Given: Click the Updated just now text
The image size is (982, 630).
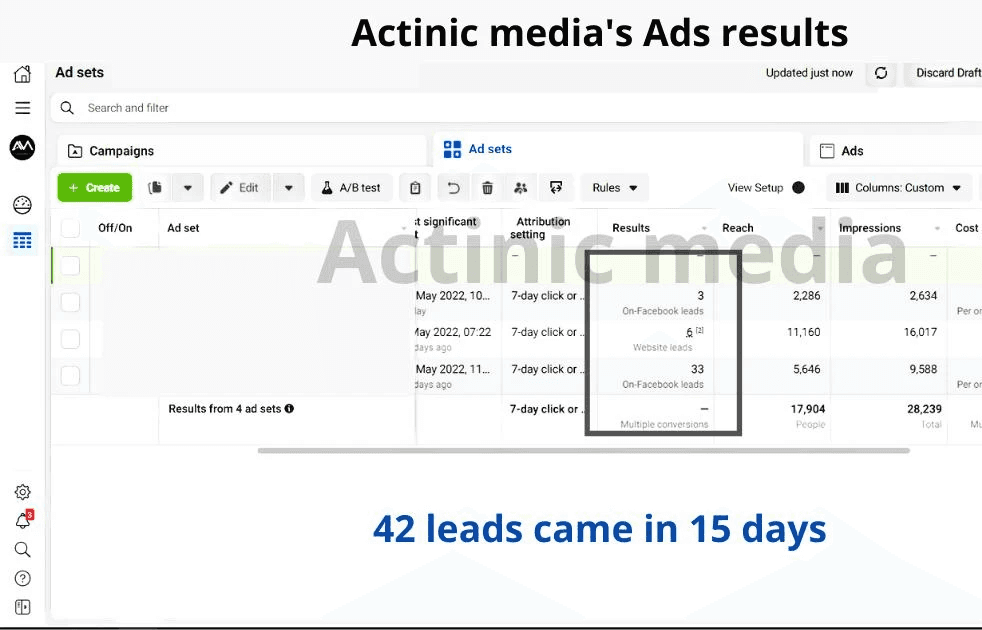Looking at the screenshot, I should [x=809, y=73].
